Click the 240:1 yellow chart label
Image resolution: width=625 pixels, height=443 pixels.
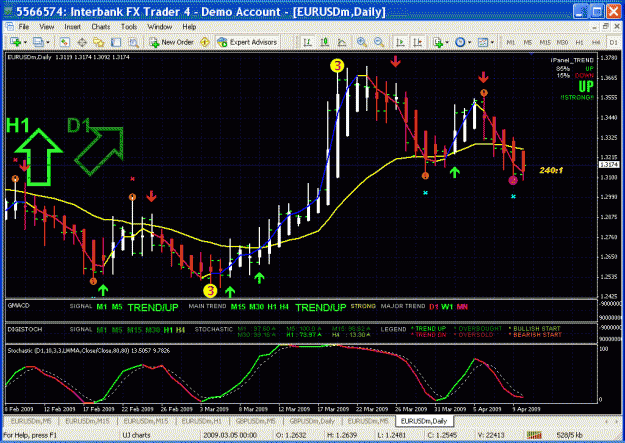551,171
